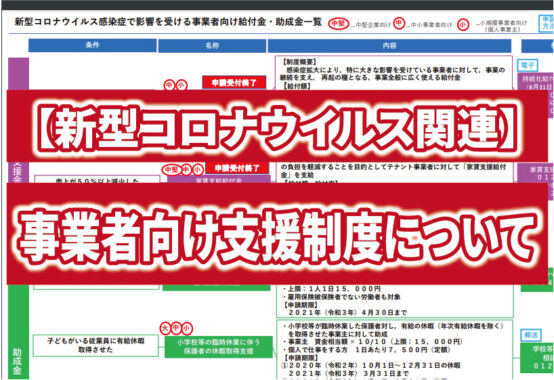Click the 小 circle beside first 申請受付終了 label
Viewport: 554px width, 380px height.
(181, 85)
